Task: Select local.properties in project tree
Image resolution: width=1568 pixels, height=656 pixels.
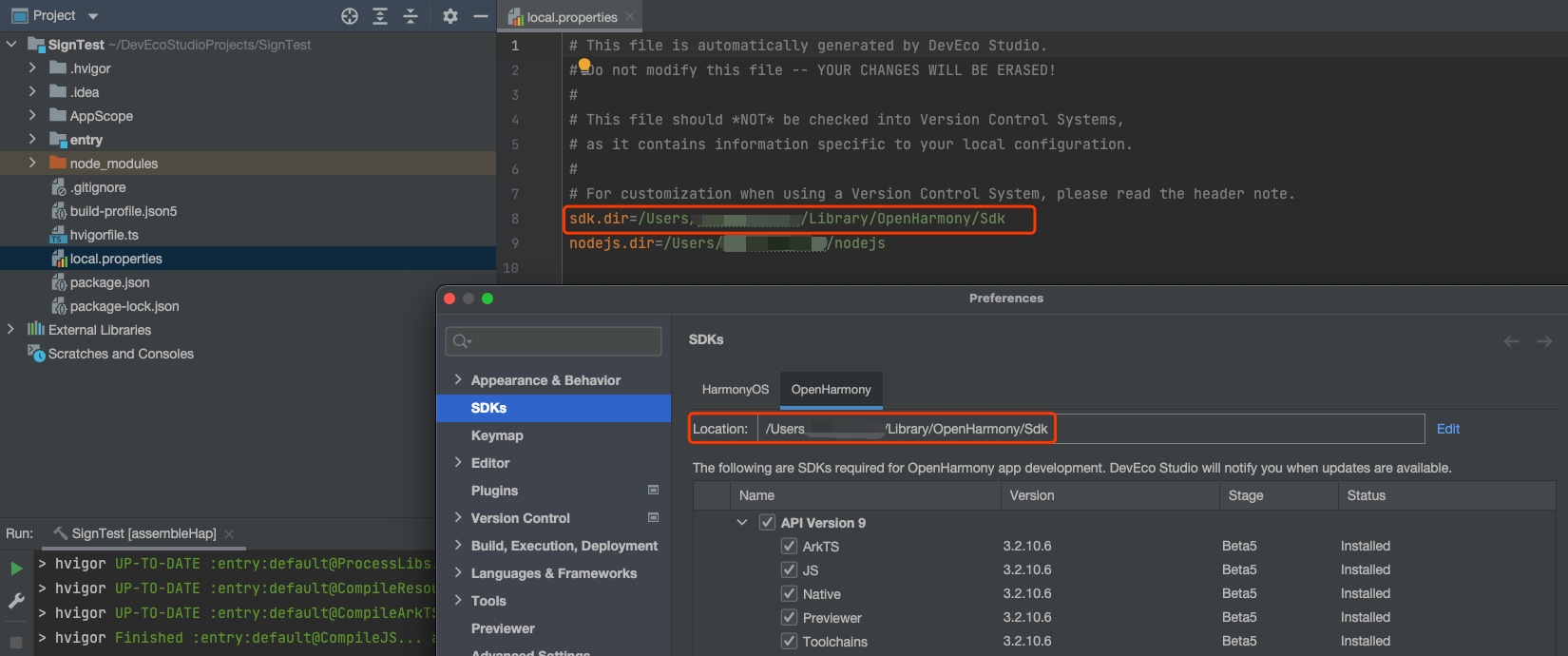Action: (248, 259)
